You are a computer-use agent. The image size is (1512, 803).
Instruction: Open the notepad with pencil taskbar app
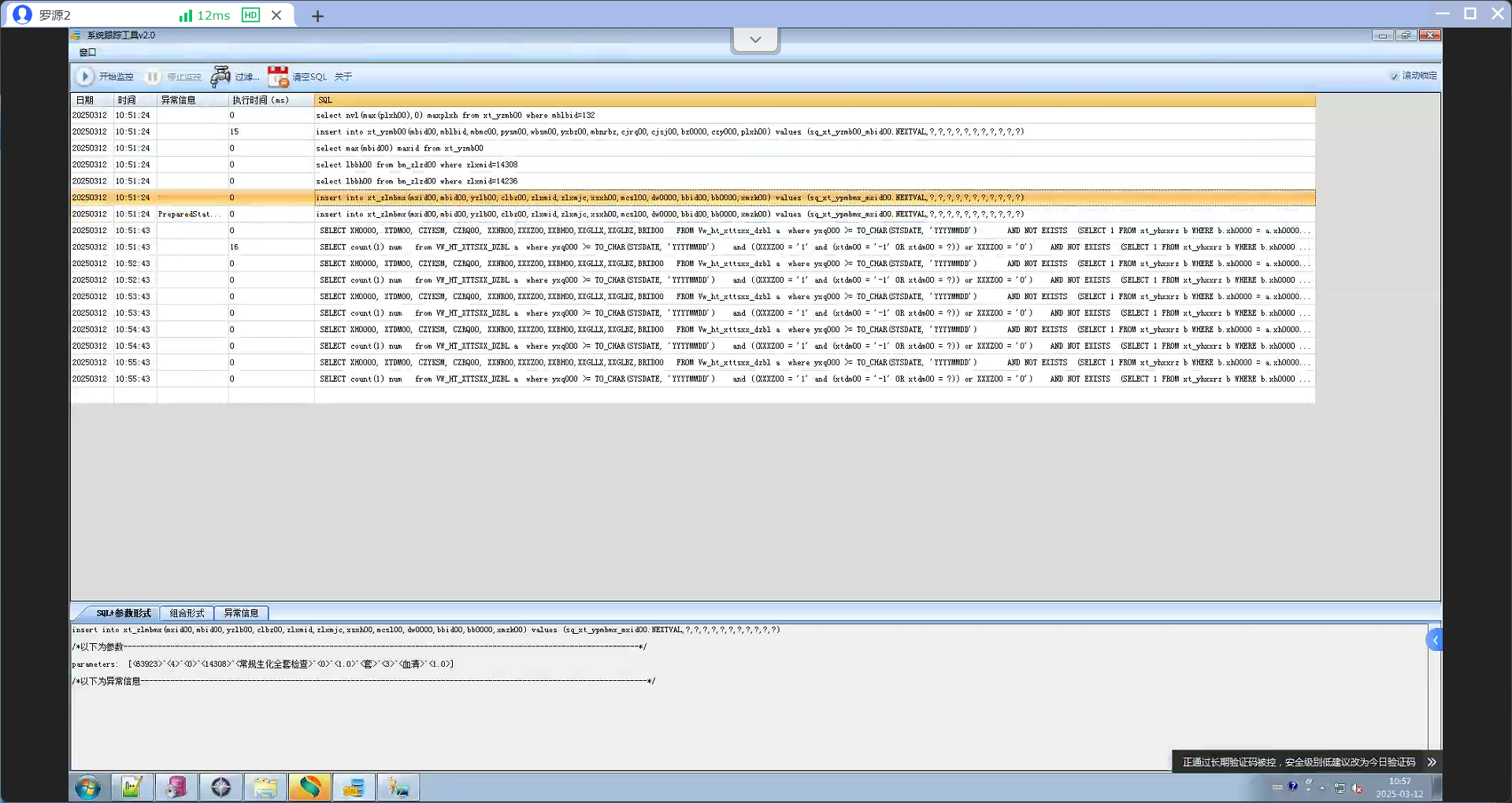tap(132, 787)
